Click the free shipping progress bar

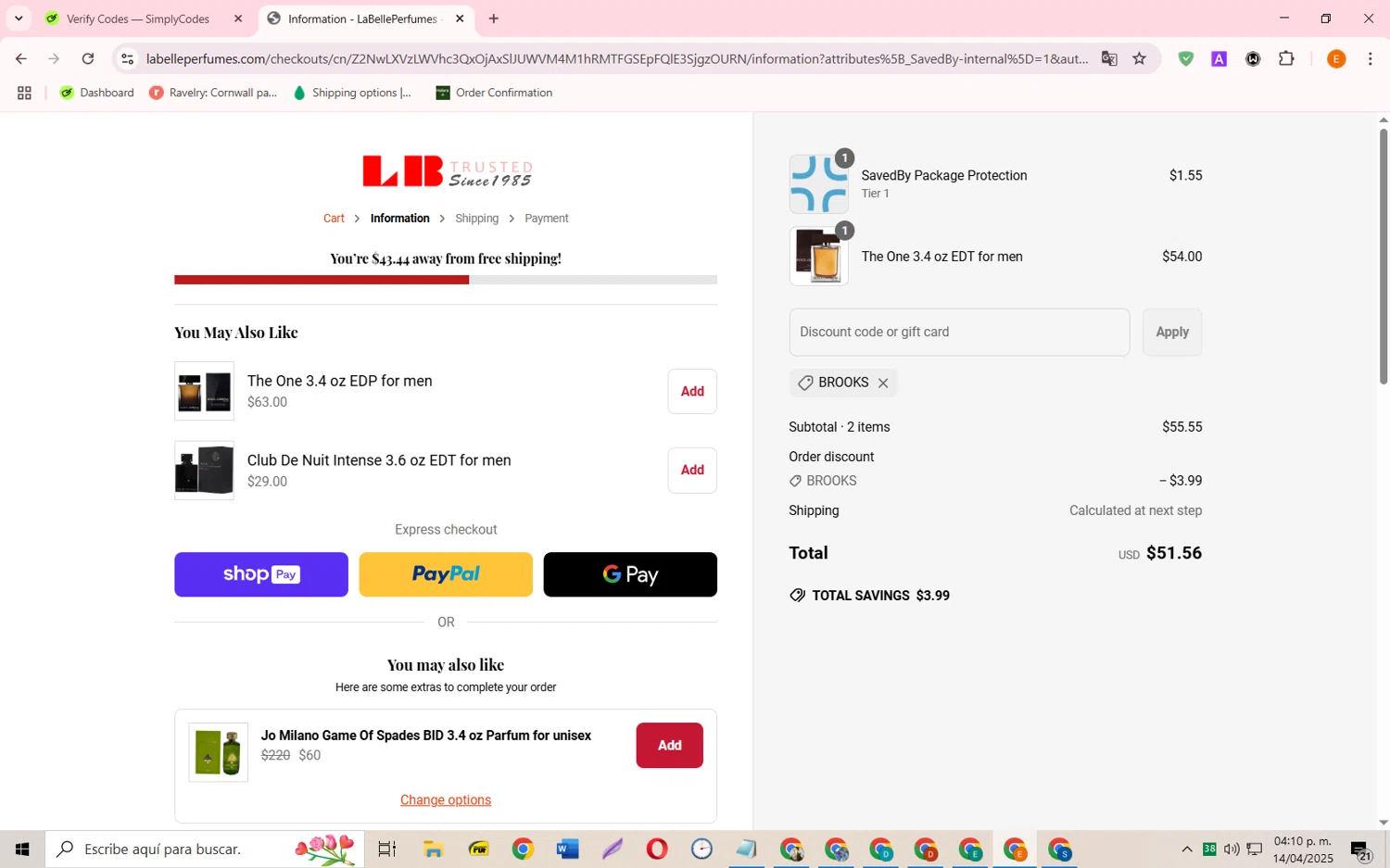(x=446, y=280)
